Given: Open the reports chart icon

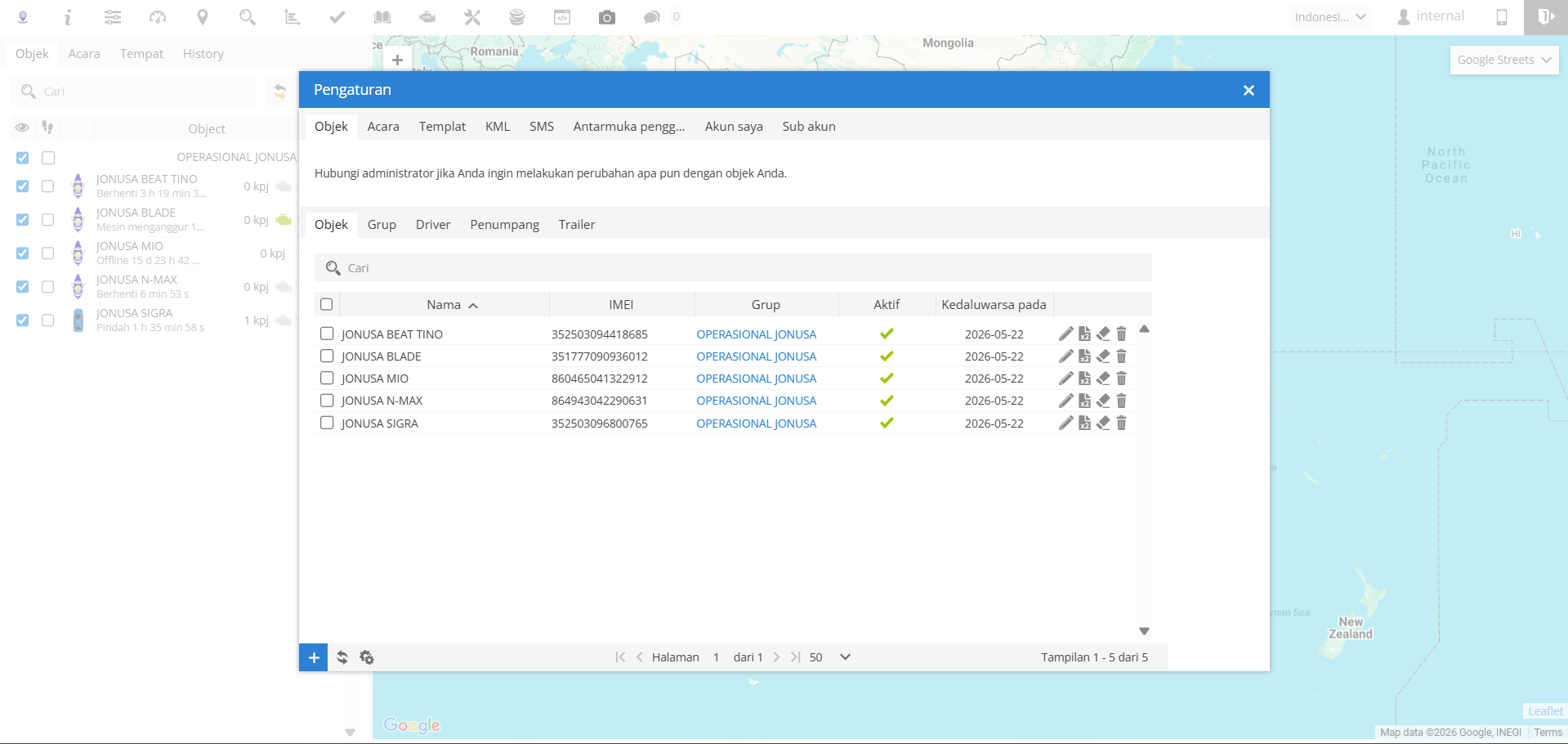Looking at the screenshot, I should (293, 17).
